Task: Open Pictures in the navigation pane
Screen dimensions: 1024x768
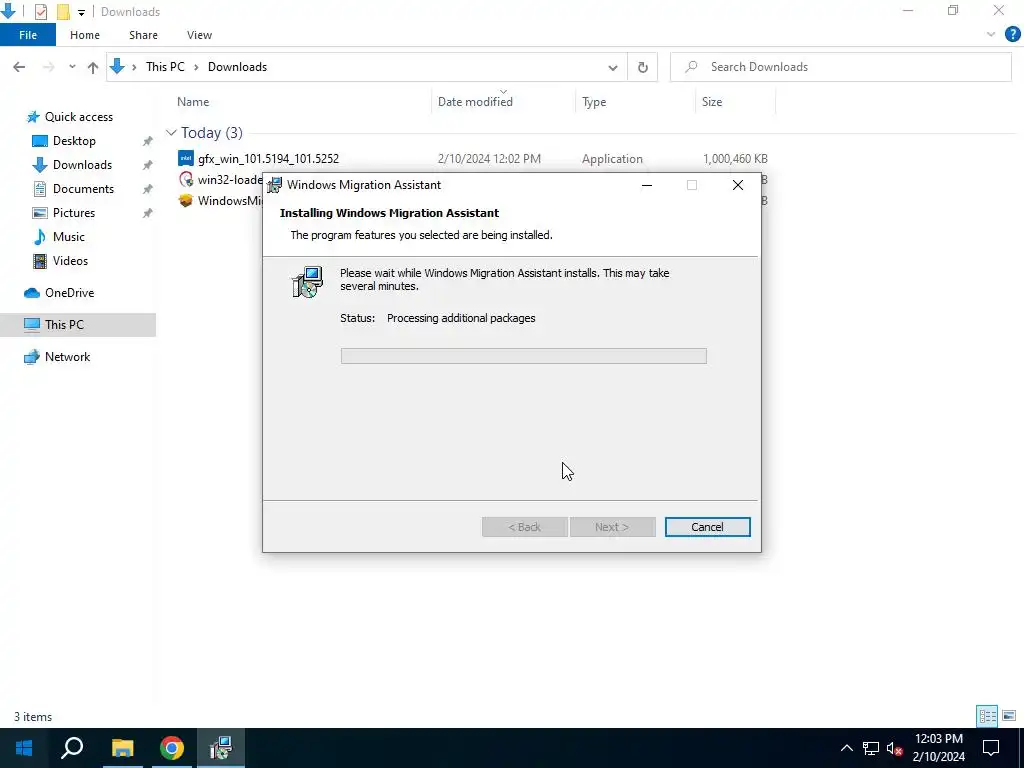Action: [74, 213]
